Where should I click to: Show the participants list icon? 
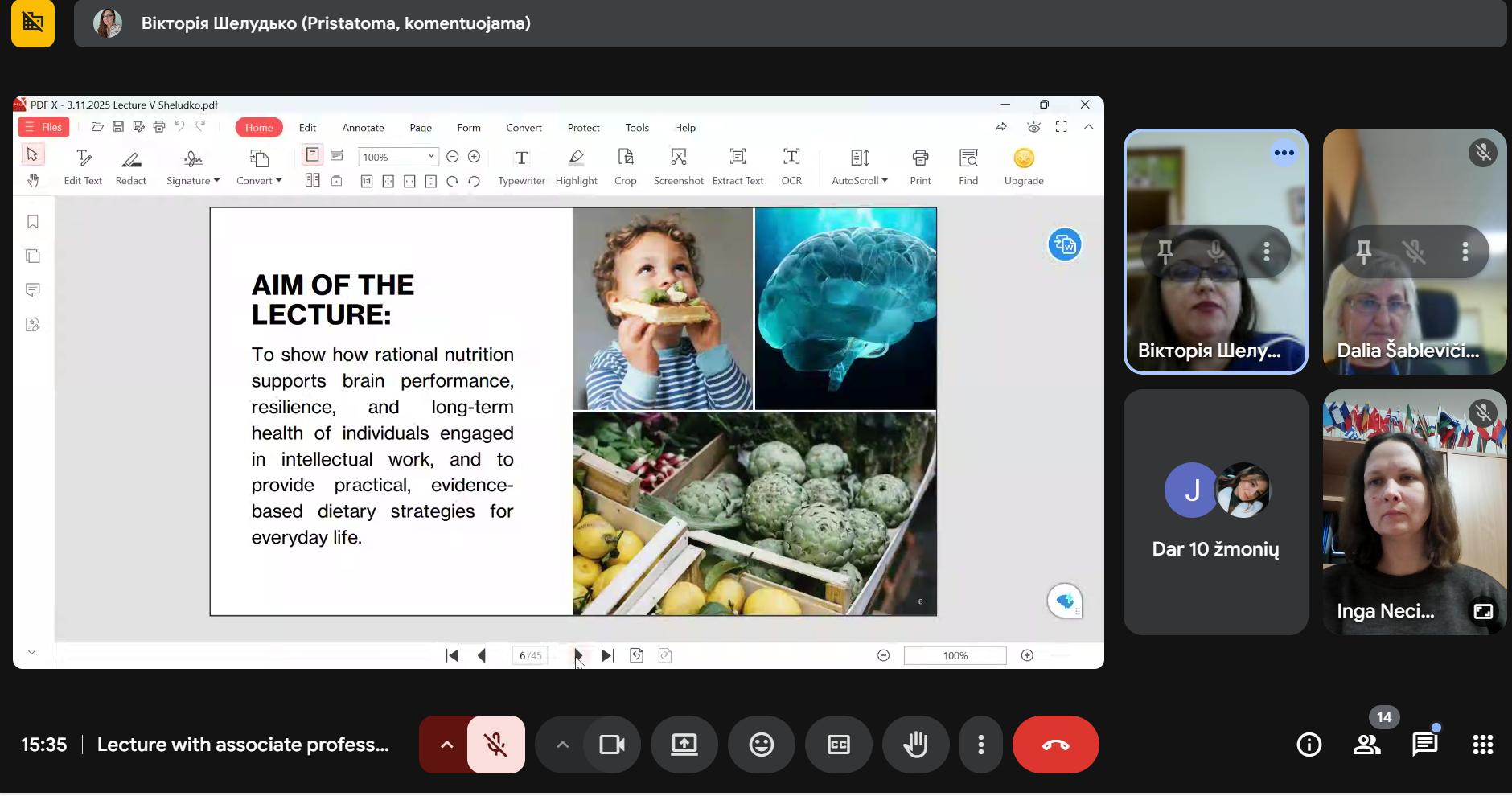coord(1366,745)
